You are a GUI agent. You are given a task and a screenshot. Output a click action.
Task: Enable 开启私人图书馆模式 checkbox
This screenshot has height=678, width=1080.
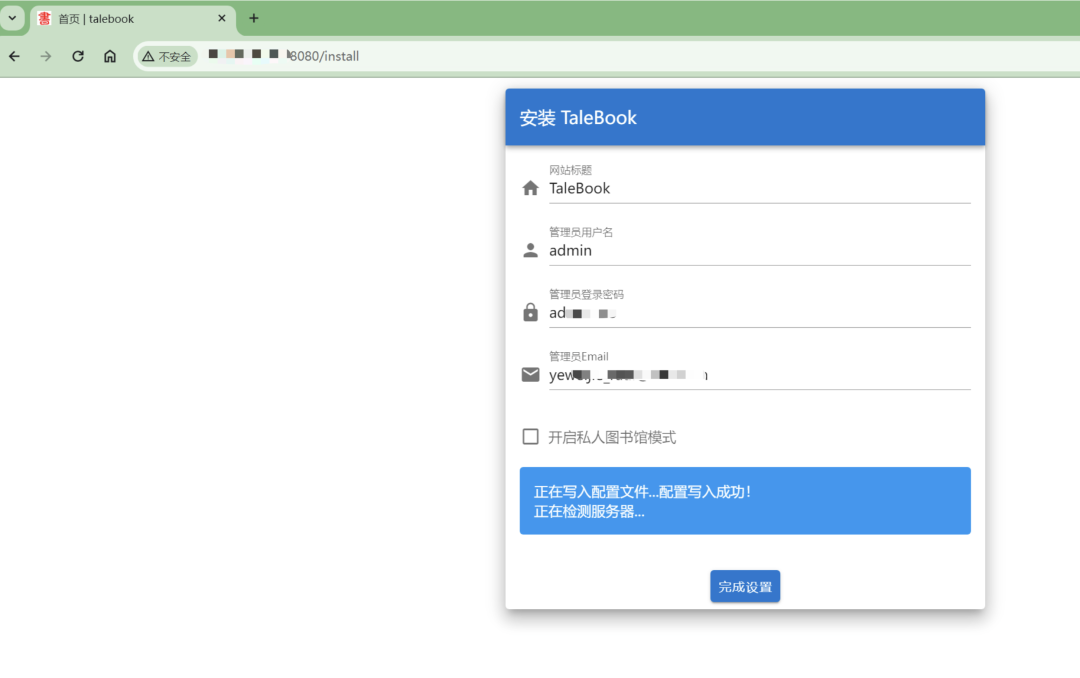click(530, 436)
